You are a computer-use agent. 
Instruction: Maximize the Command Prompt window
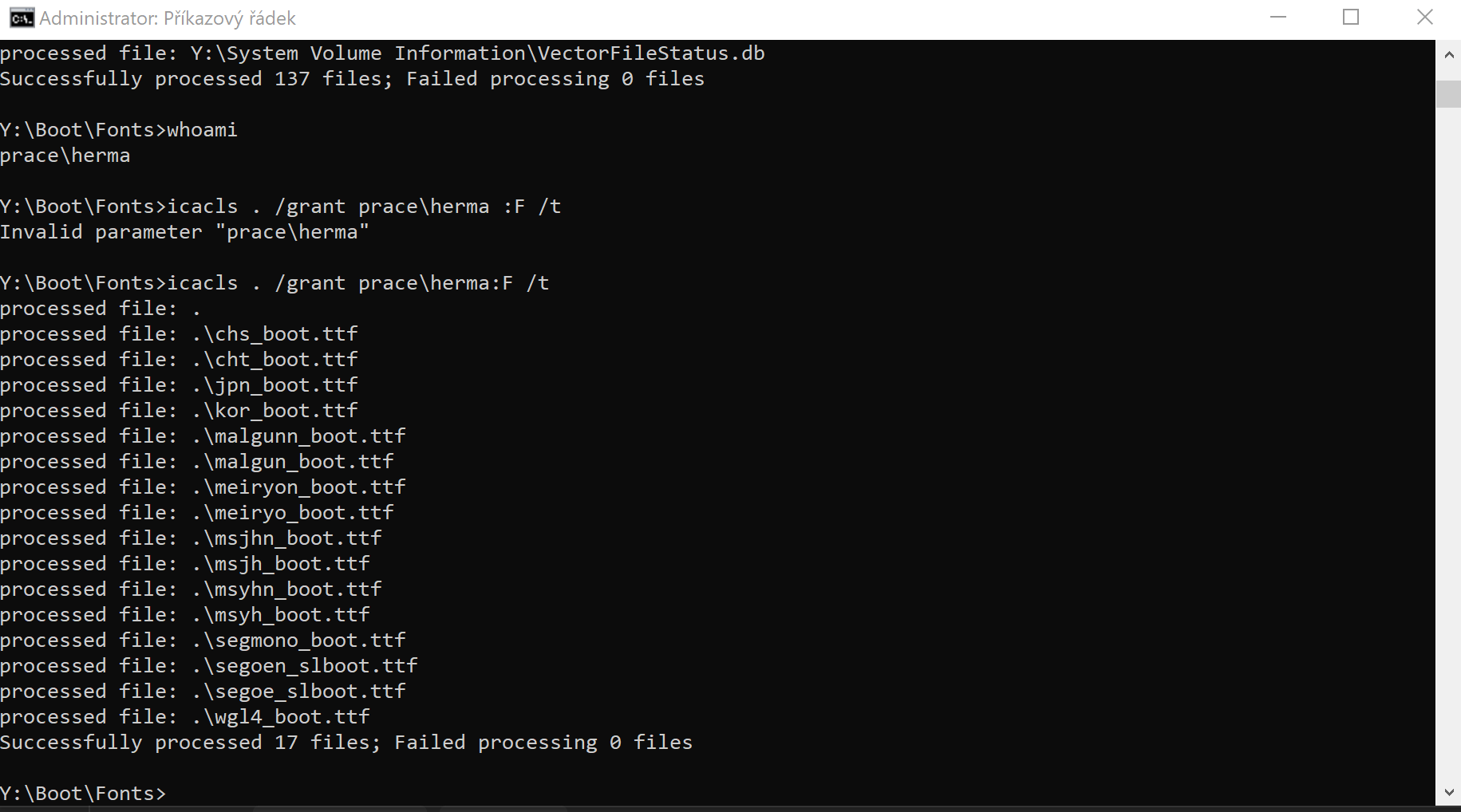(x=1351, y=18)
